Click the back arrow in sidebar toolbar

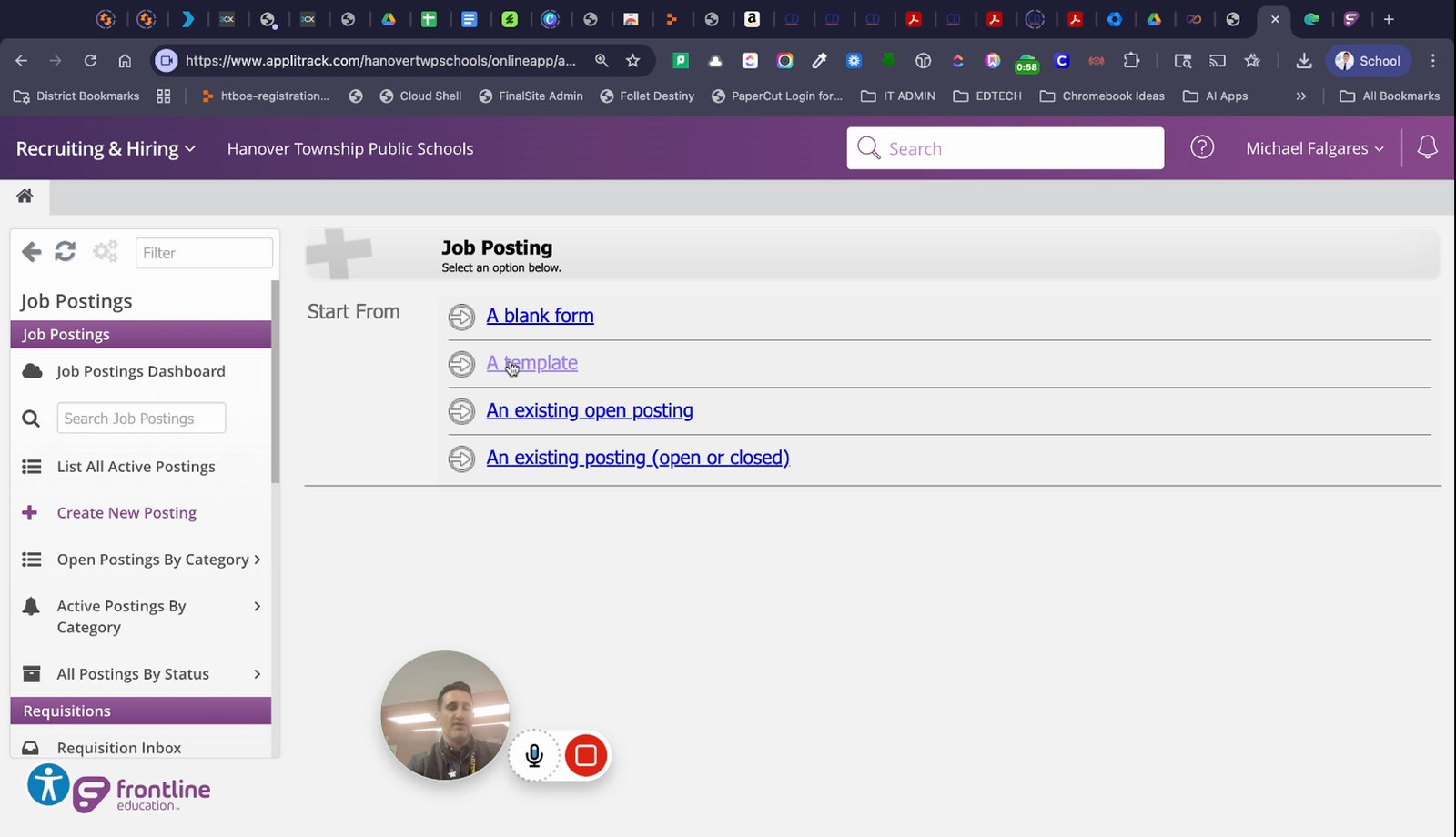point(32,252)
